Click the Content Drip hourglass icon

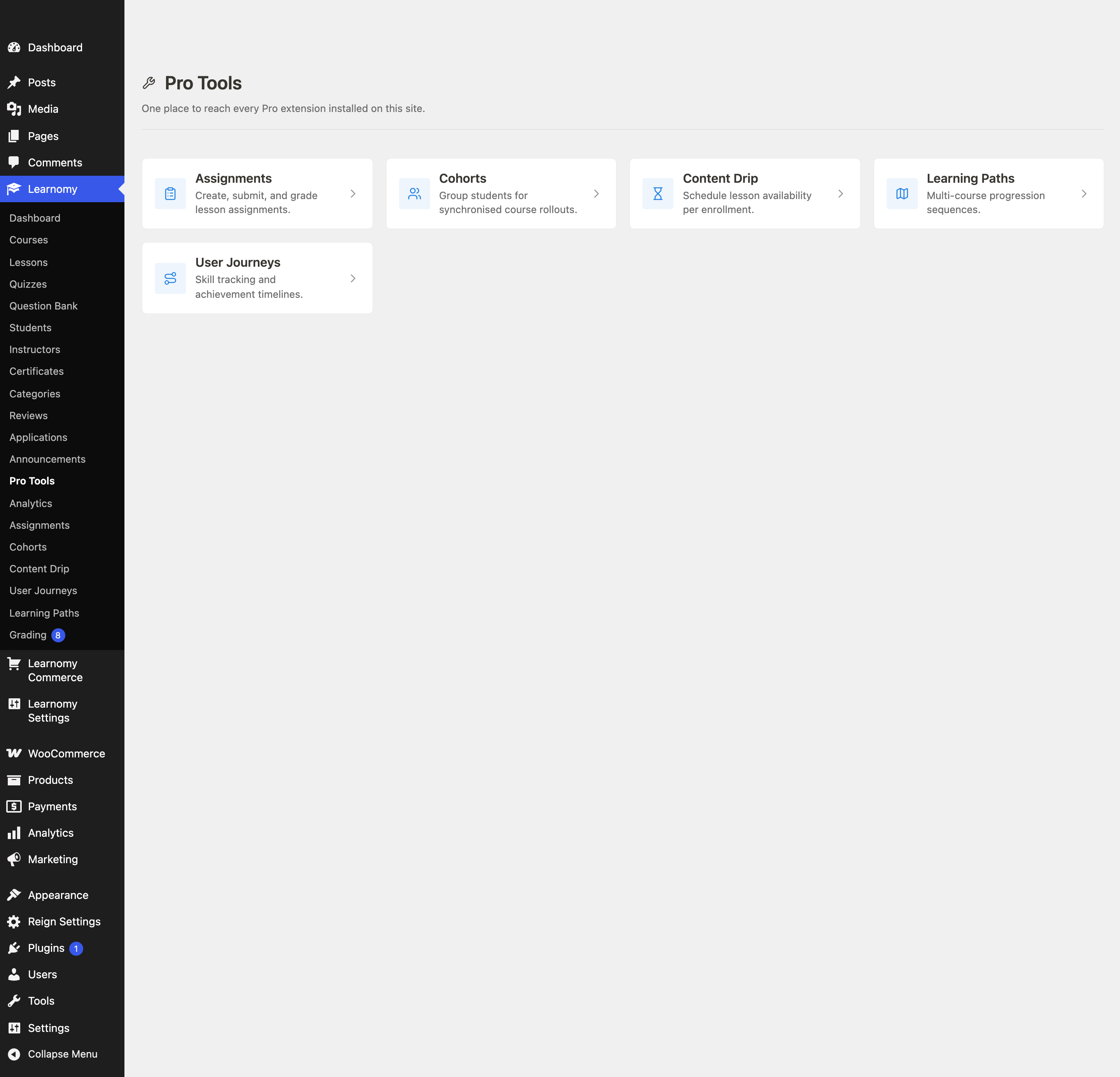658,194
